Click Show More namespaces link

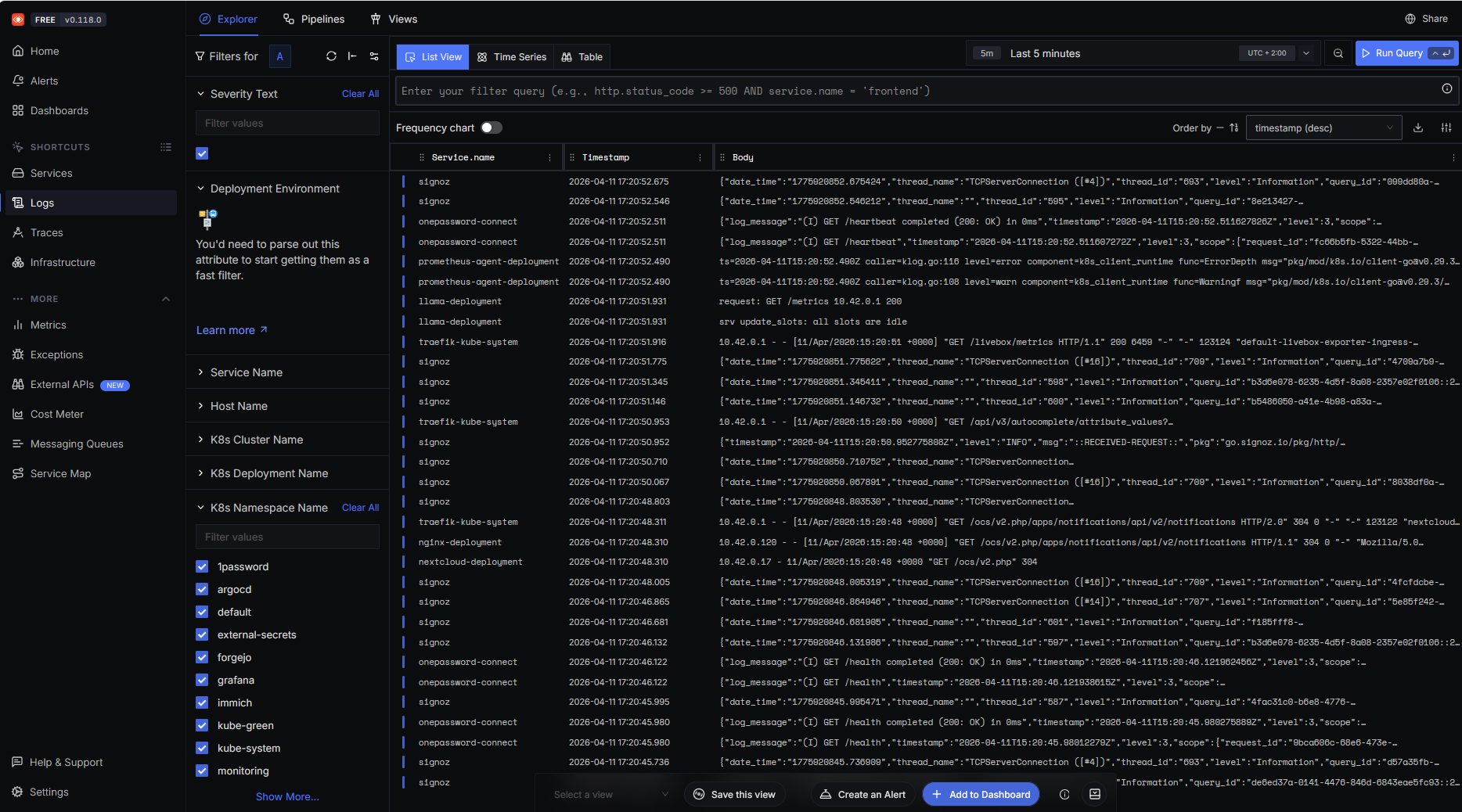287,796
